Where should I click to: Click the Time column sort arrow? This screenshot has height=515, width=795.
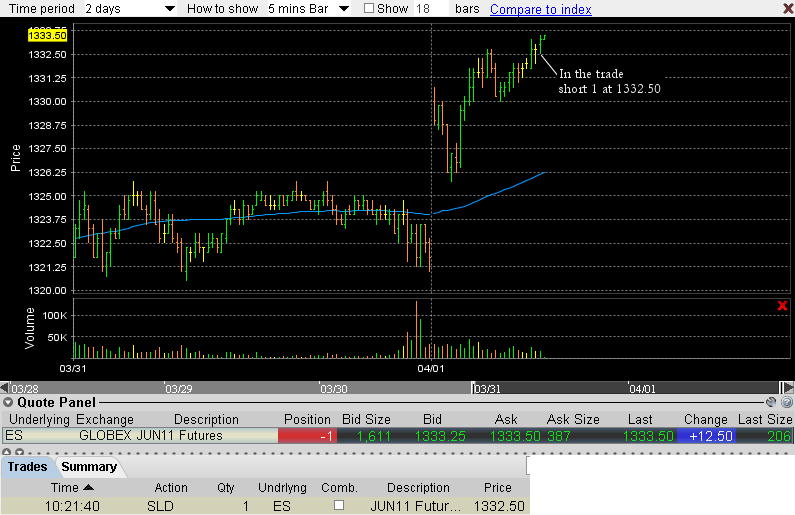point(88,488)
